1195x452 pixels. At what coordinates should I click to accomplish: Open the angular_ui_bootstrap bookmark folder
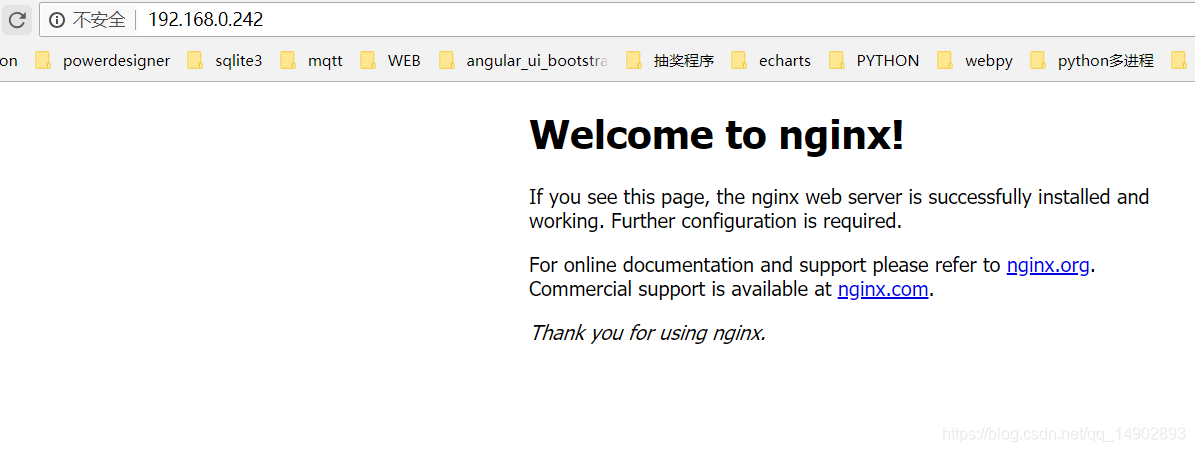coord(524,60)
